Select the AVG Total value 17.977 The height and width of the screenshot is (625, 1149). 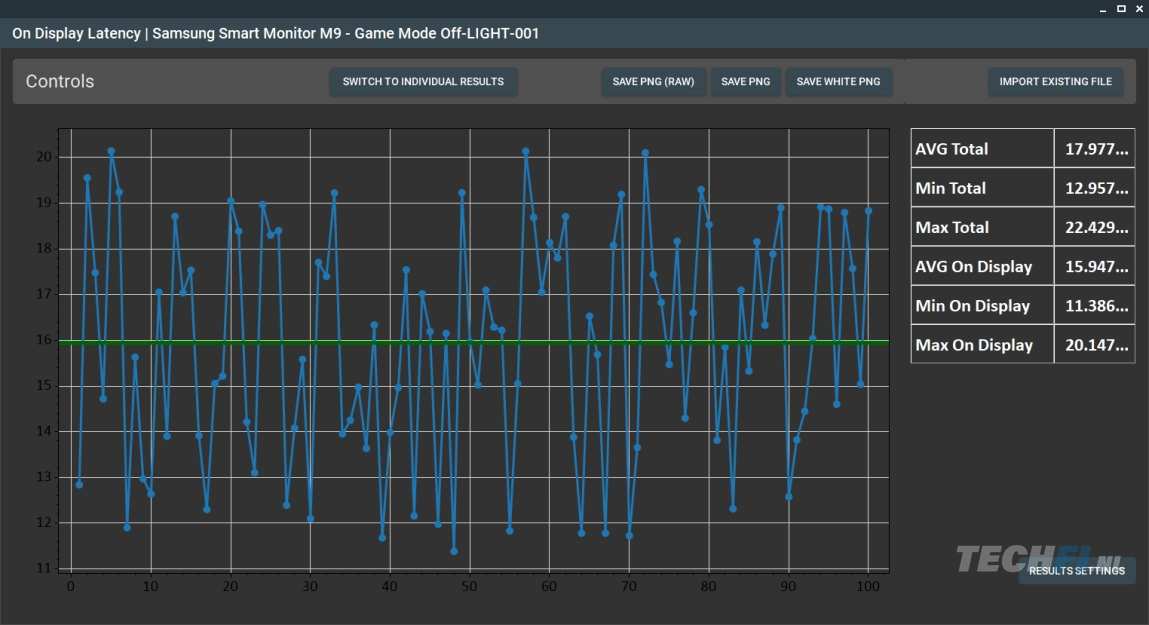point(1095,149)
